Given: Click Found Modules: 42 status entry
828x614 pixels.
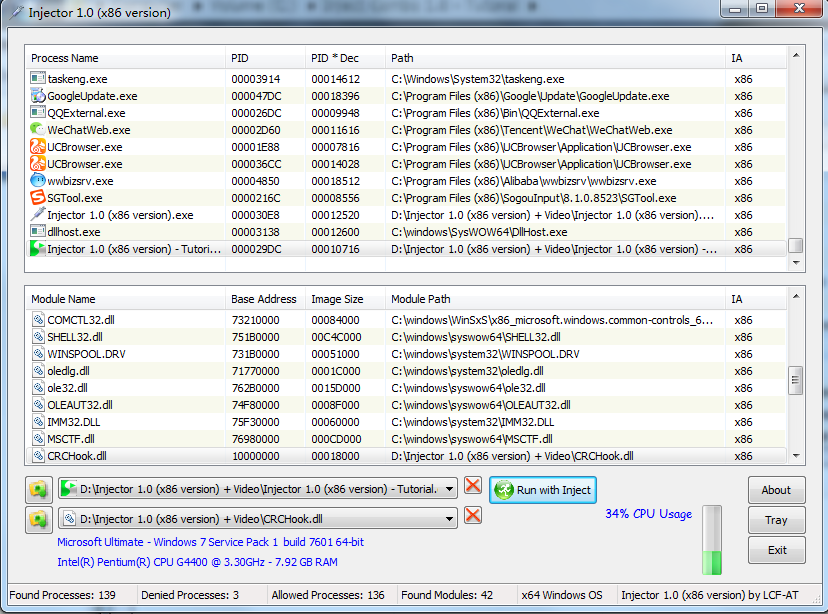Looking at the screenshot, I should tap(447, 595).
